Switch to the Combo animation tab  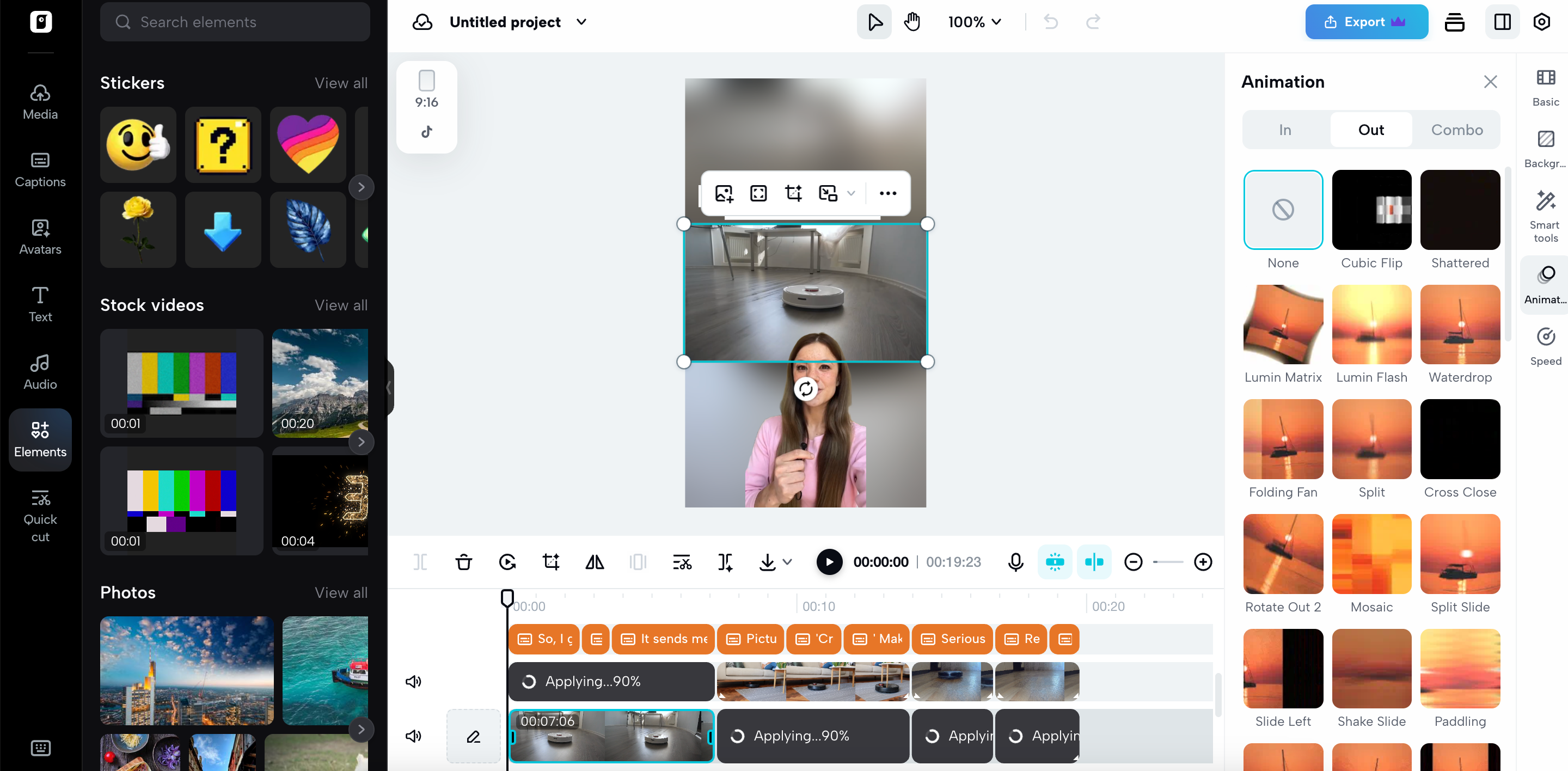[1456, 130]
